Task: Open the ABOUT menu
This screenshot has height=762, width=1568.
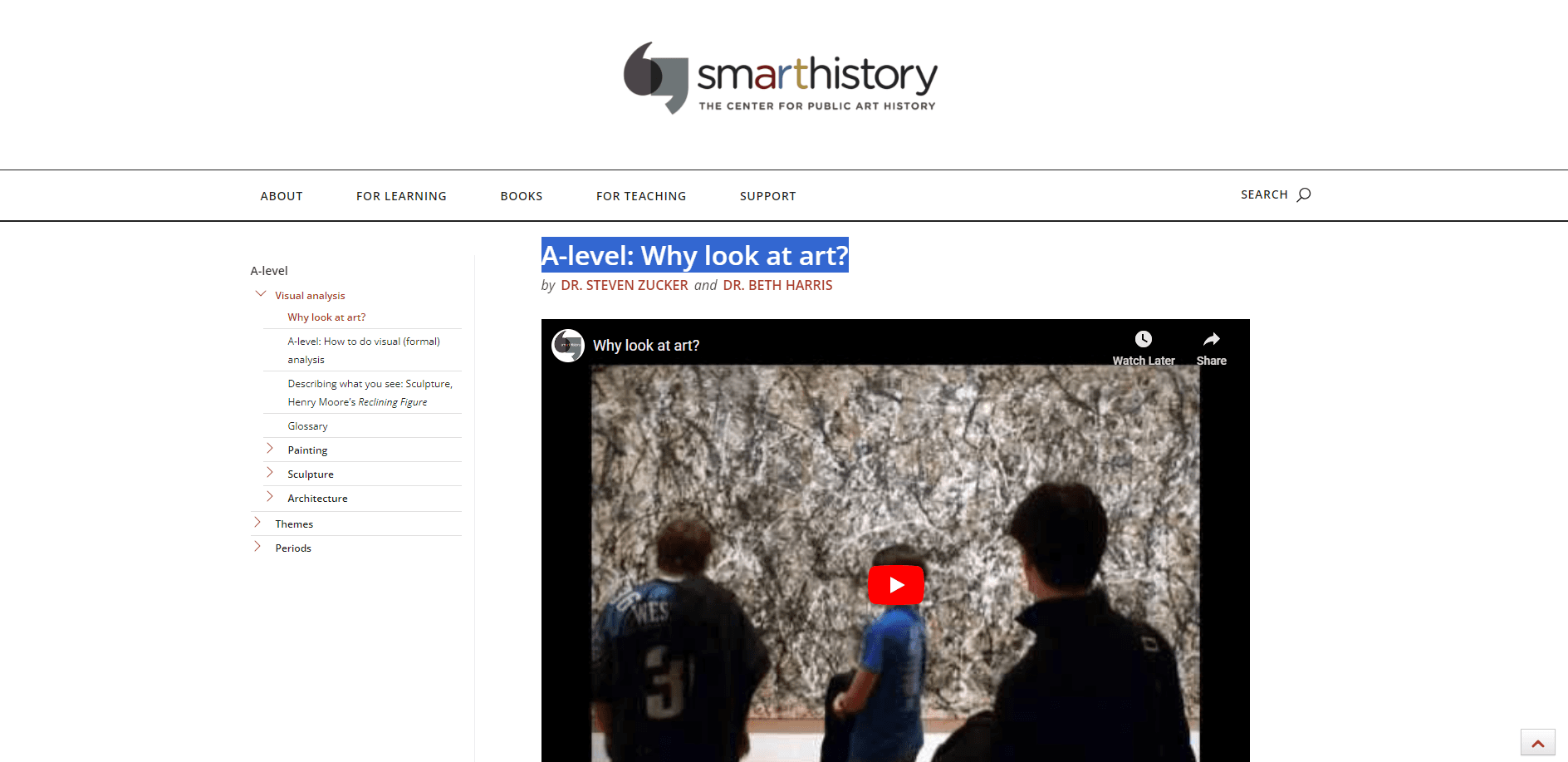Action: (282, 196)
